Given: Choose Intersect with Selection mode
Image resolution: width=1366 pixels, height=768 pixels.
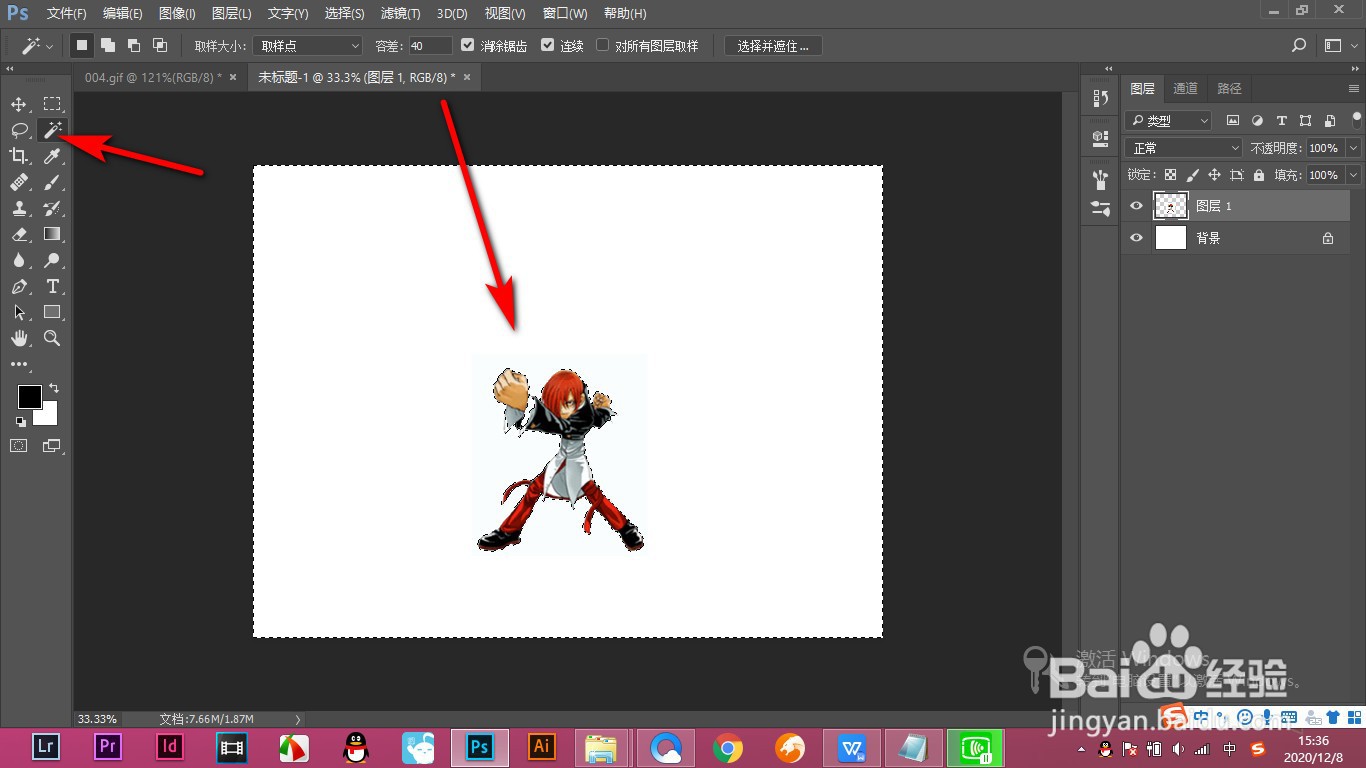Looking at the screenshot, I should [x=159, y=45].
